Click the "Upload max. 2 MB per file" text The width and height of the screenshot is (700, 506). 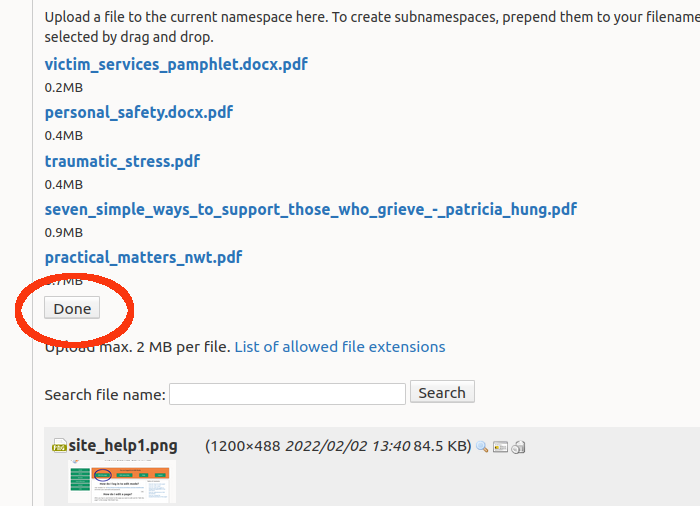click(138, 347)
